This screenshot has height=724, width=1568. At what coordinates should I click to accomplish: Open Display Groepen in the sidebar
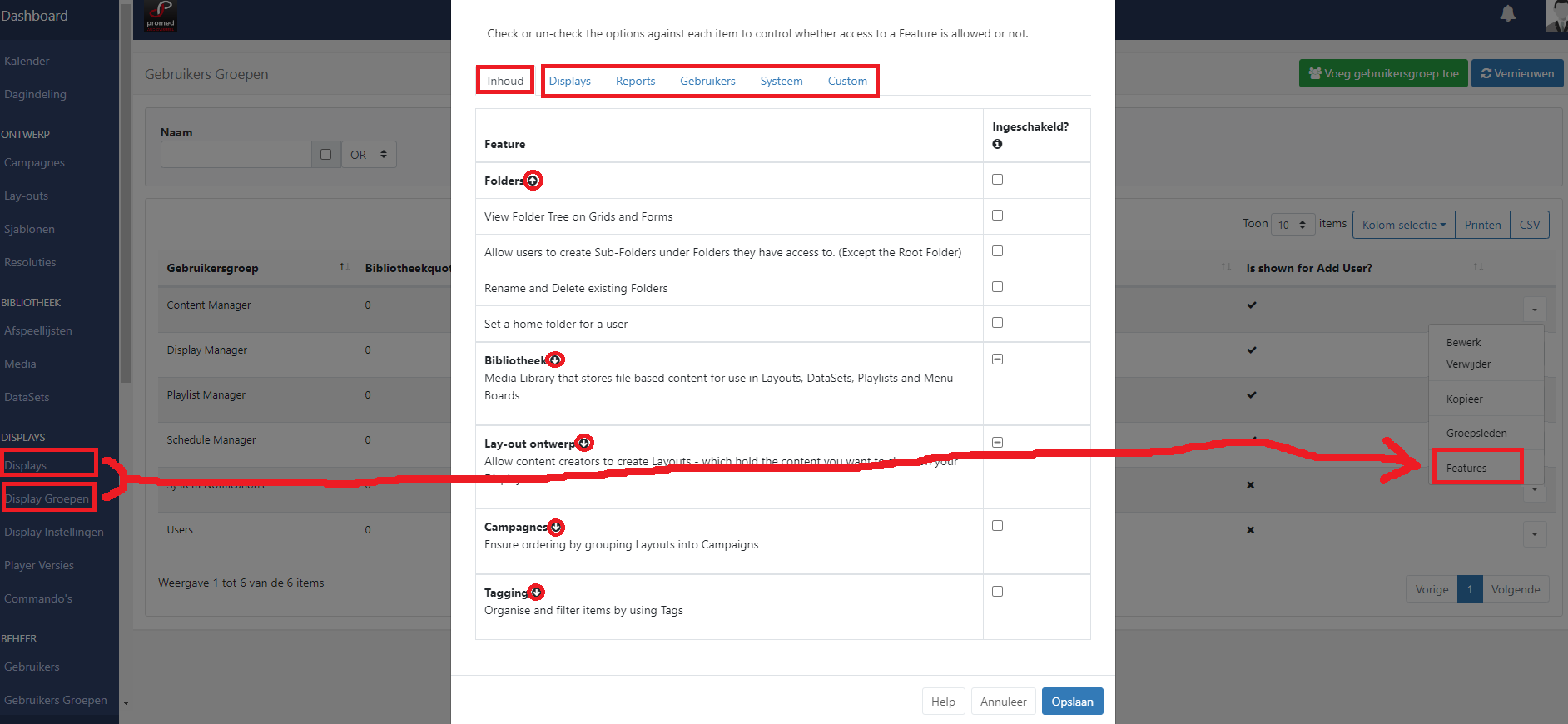47,498
